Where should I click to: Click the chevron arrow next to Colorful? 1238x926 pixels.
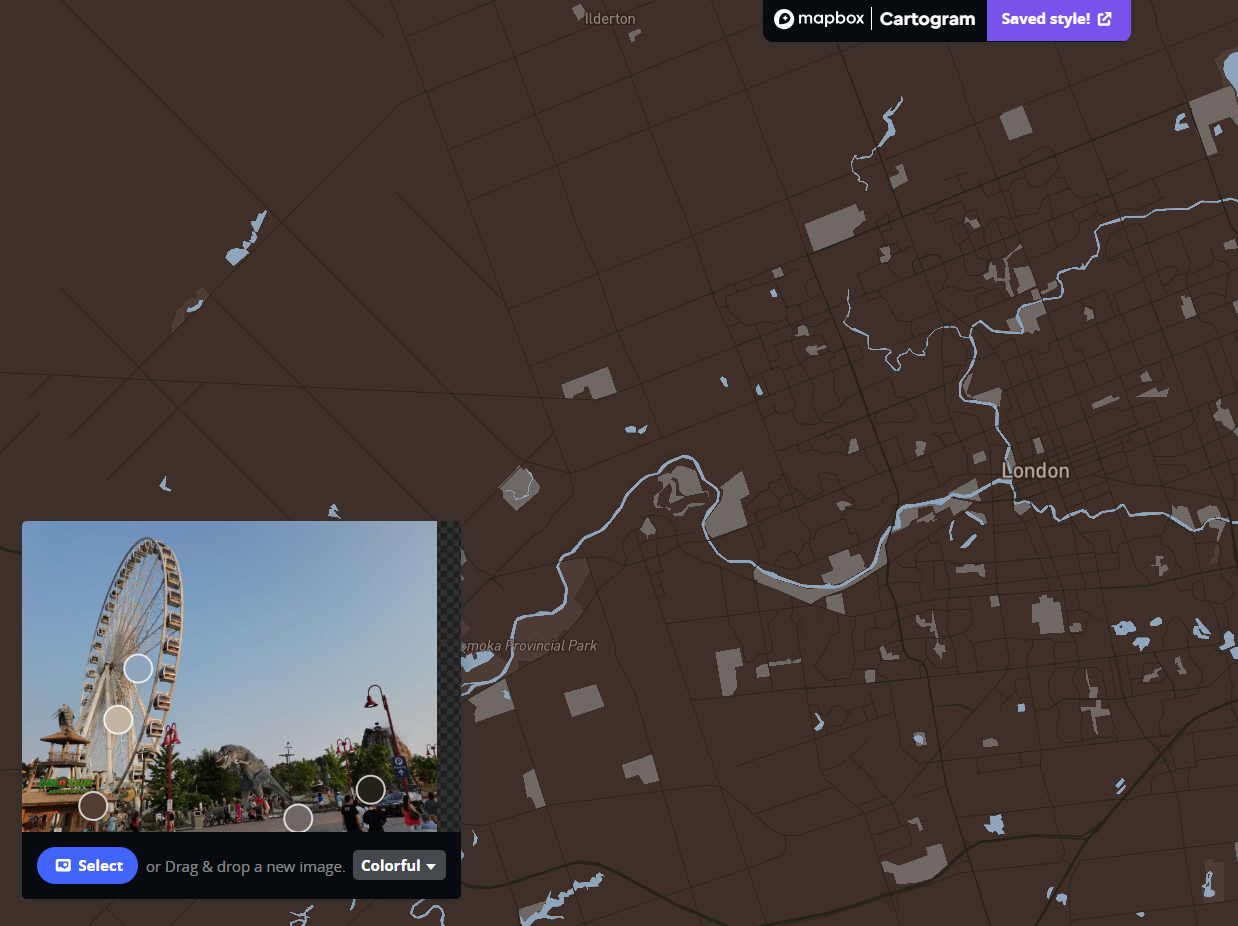430,866
